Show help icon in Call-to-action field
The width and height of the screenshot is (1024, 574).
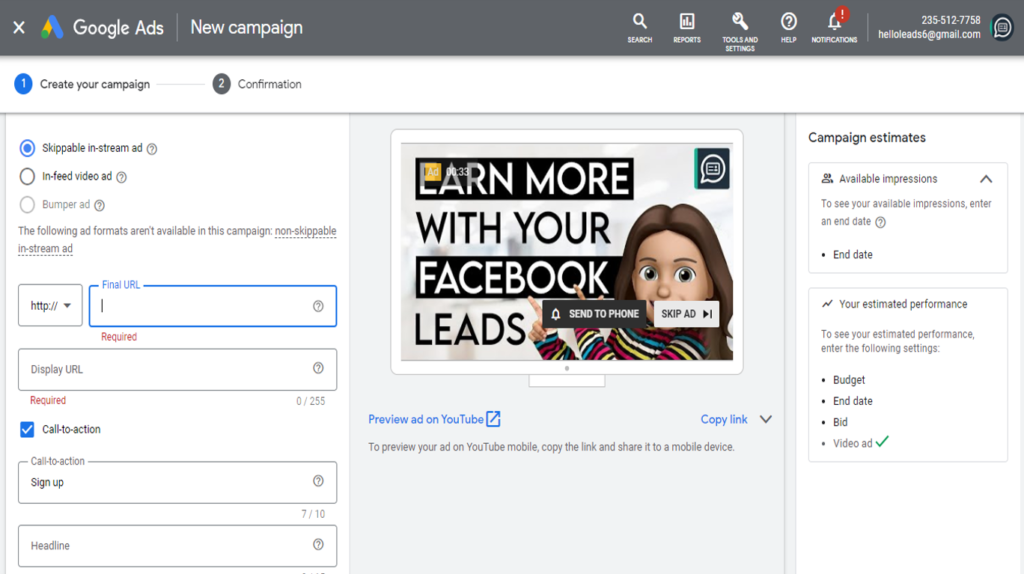(318, 481)
